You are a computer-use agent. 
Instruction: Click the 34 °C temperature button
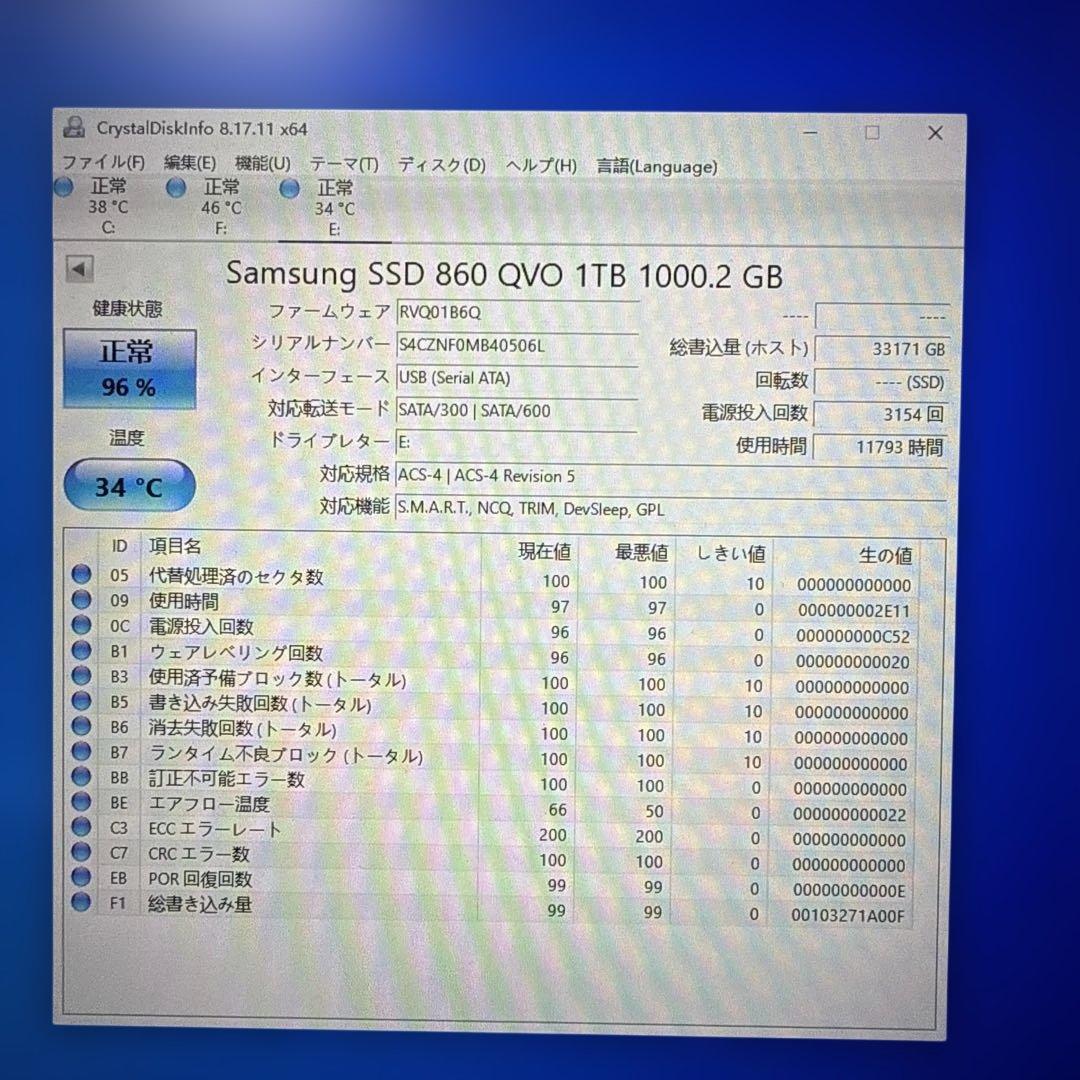129,486
